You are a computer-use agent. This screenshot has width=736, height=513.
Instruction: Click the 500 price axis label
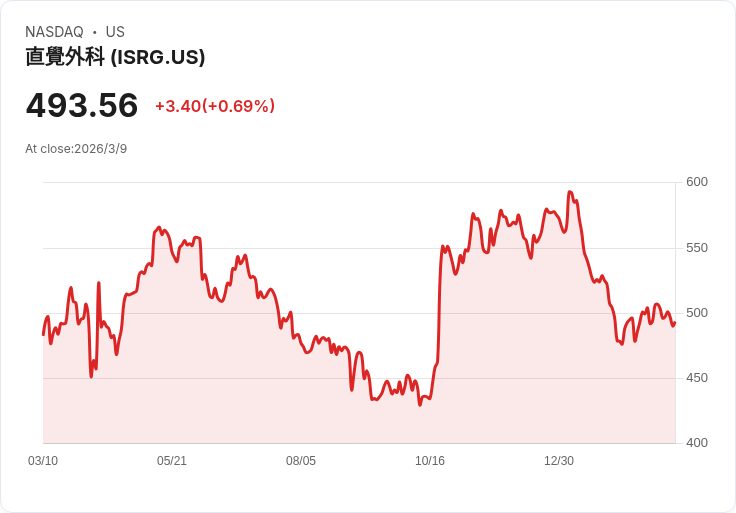tap(697, 313)
